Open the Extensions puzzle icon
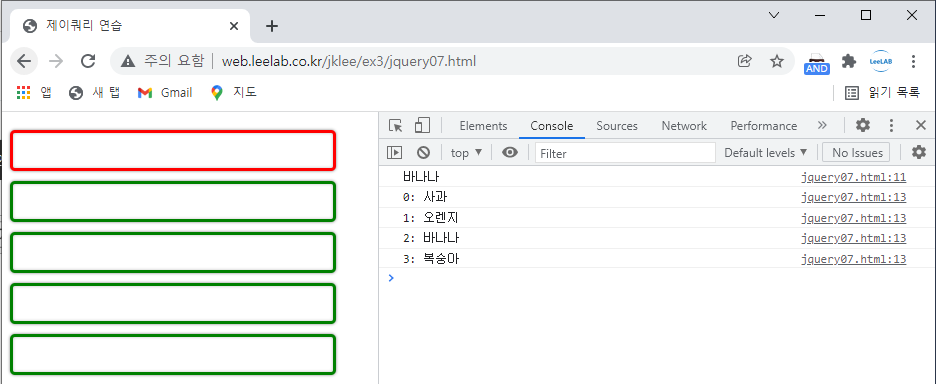 [849, 61]
